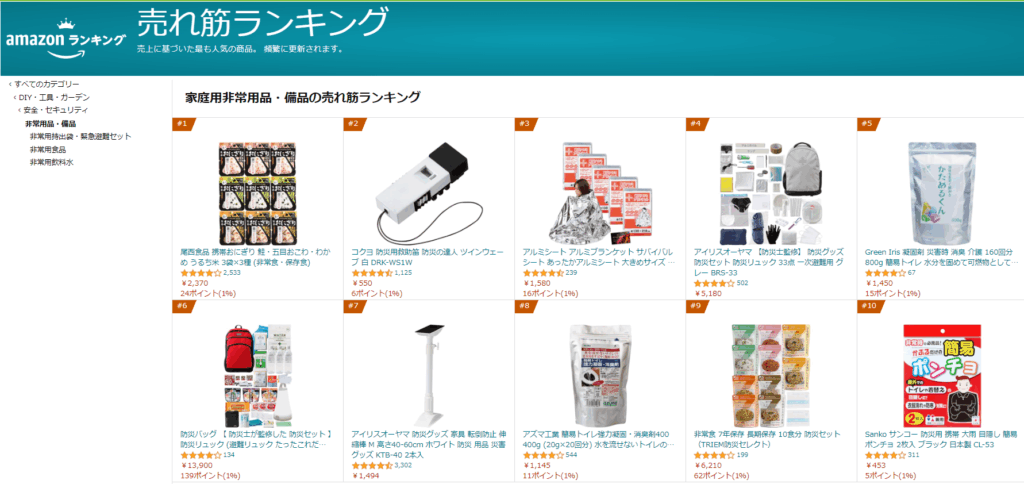Open the #7 furniture tension pole image

tap(426, 374)
